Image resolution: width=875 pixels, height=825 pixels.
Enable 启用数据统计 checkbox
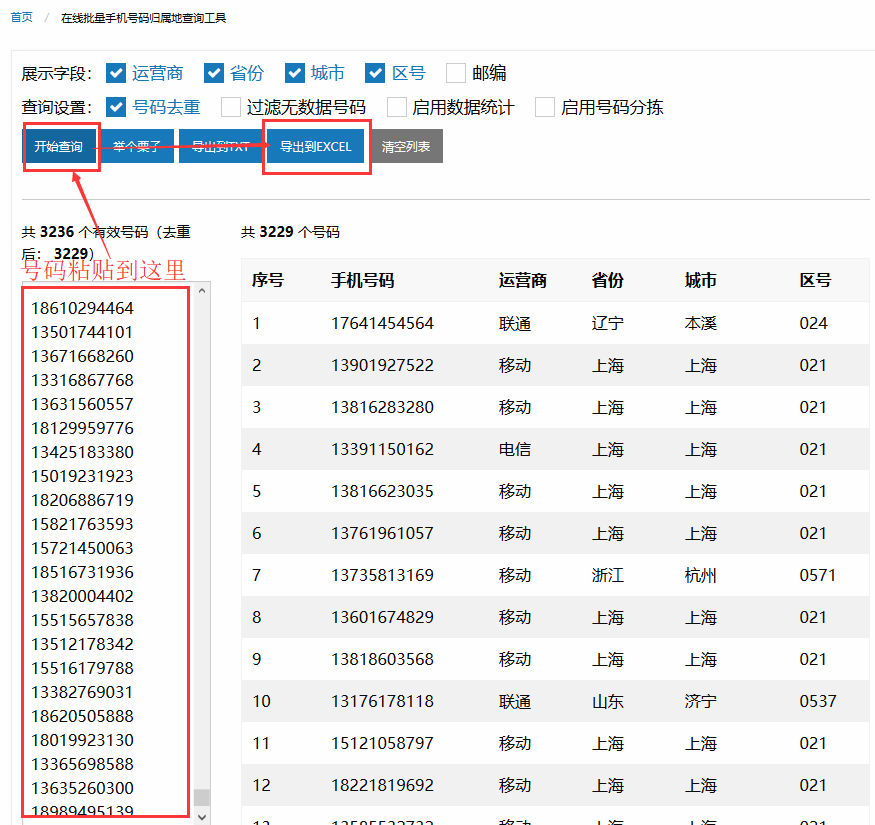pyautogui.click(x=396, y=107)
